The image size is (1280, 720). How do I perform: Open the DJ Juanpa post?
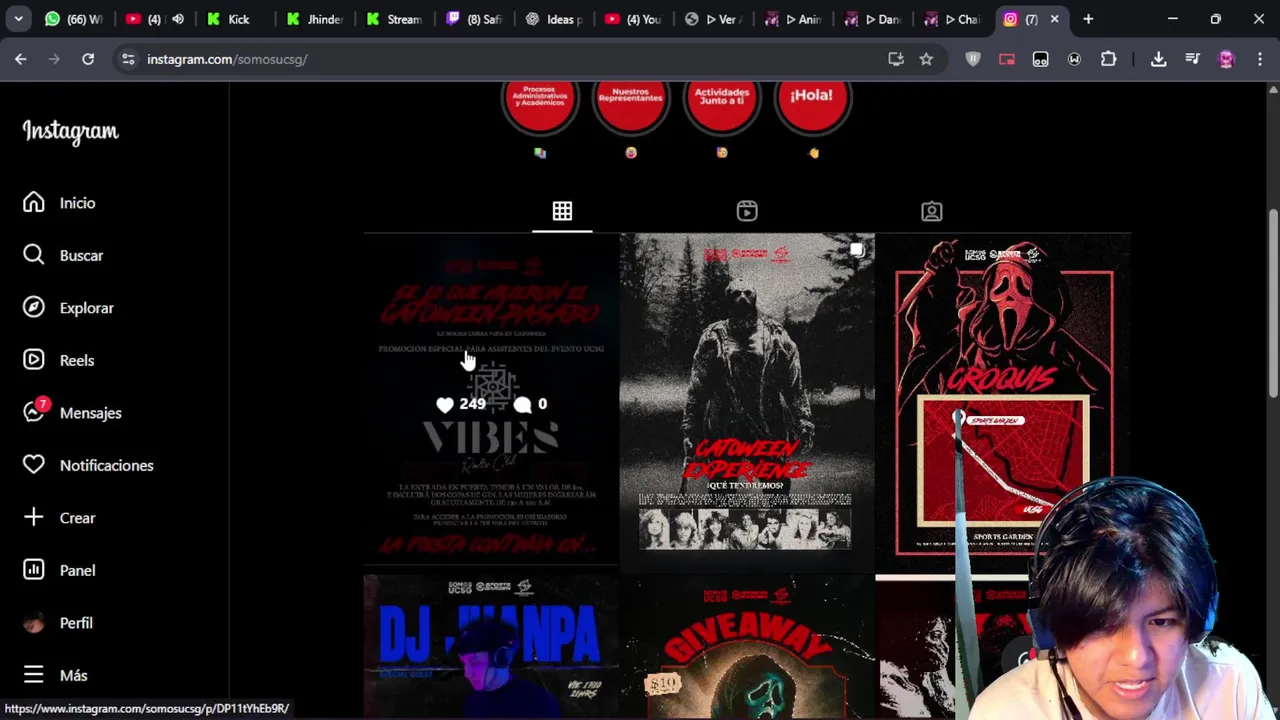point(491,648)
